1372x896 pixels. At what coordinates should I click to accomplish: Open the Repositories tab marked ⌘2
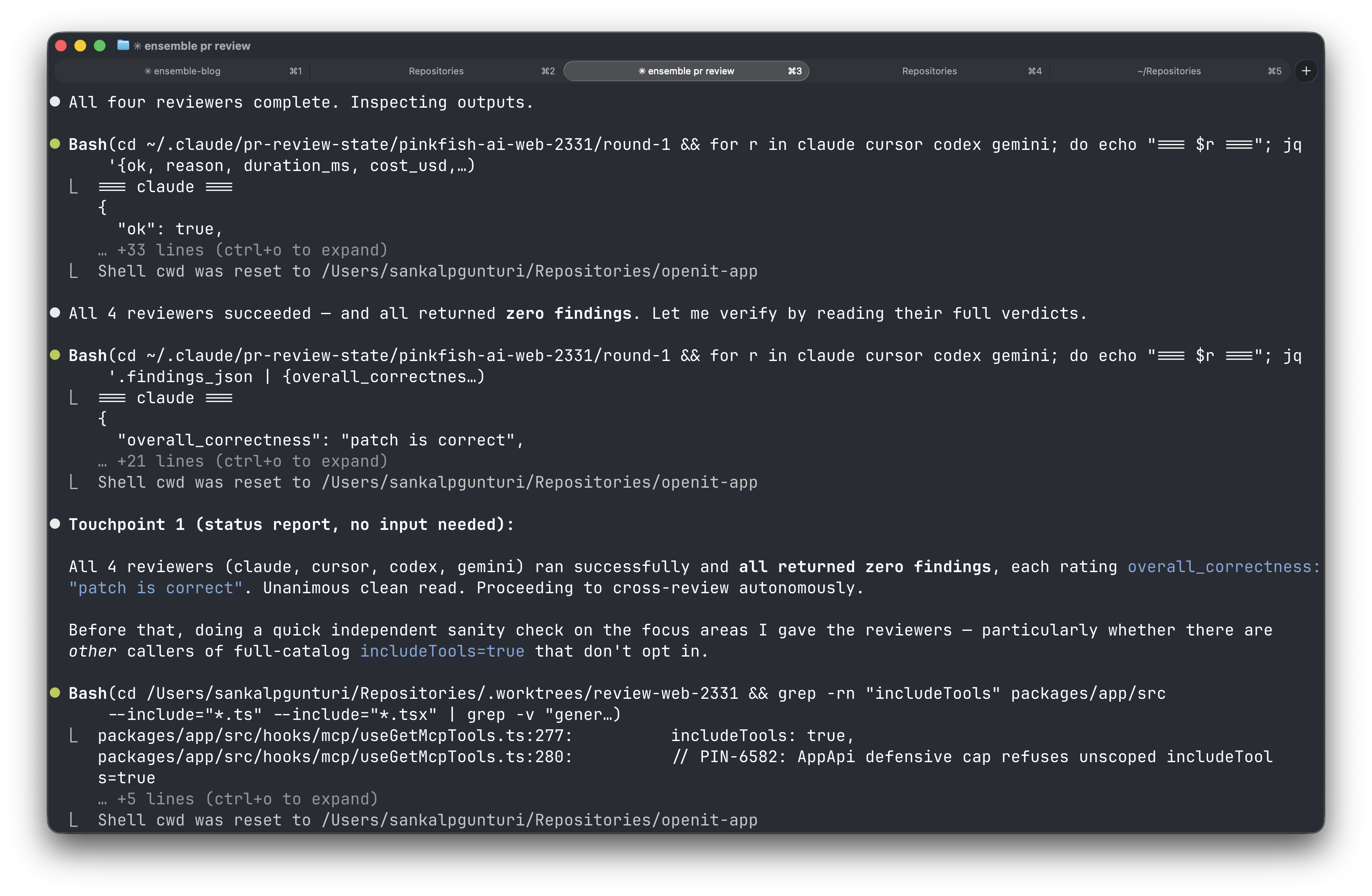coord(436,71)
